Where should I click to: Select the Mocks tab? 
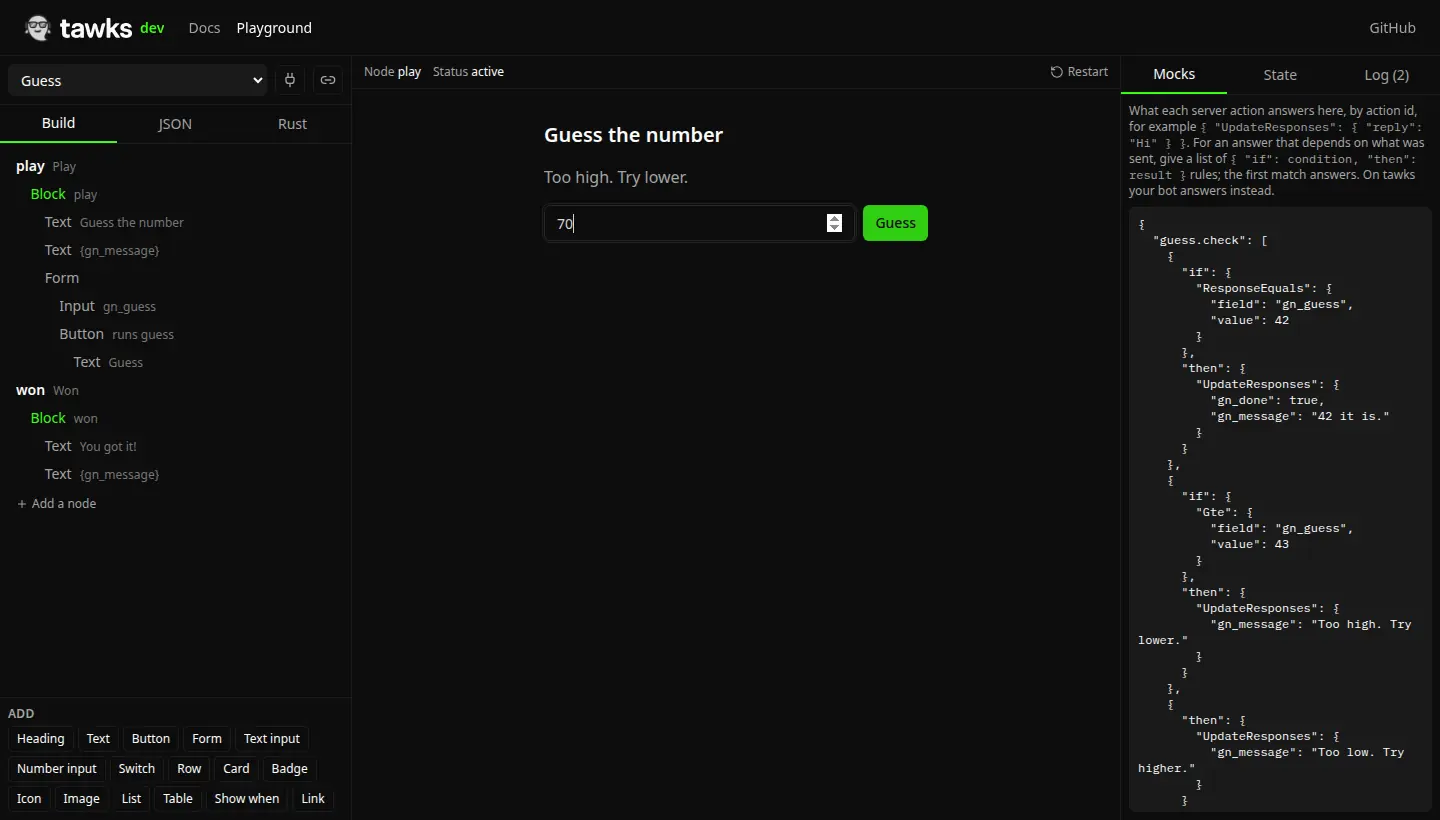click(x=1174, y=75)
